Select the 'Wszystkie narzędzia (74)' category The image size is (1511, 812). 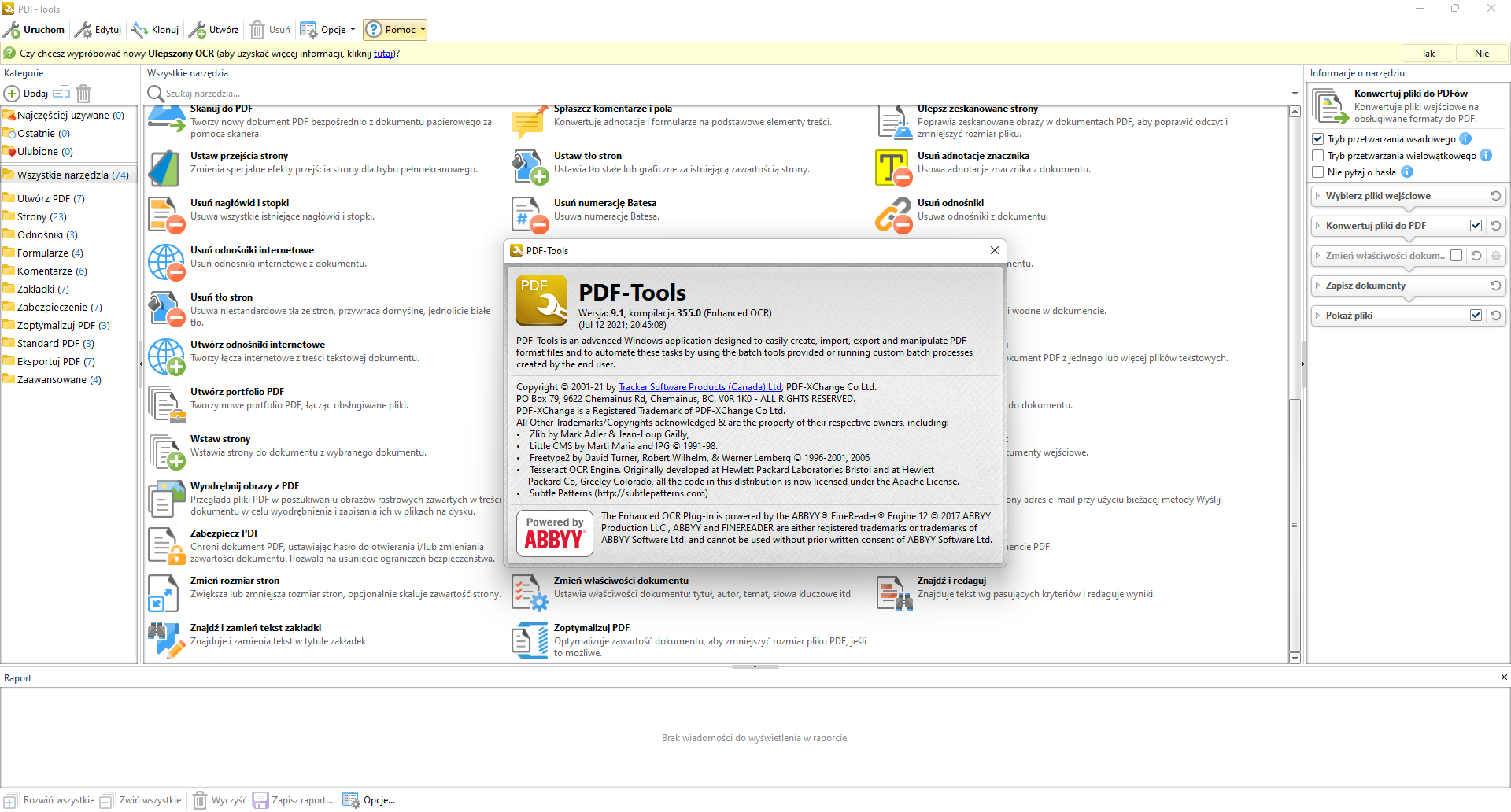tap(69, 175)
